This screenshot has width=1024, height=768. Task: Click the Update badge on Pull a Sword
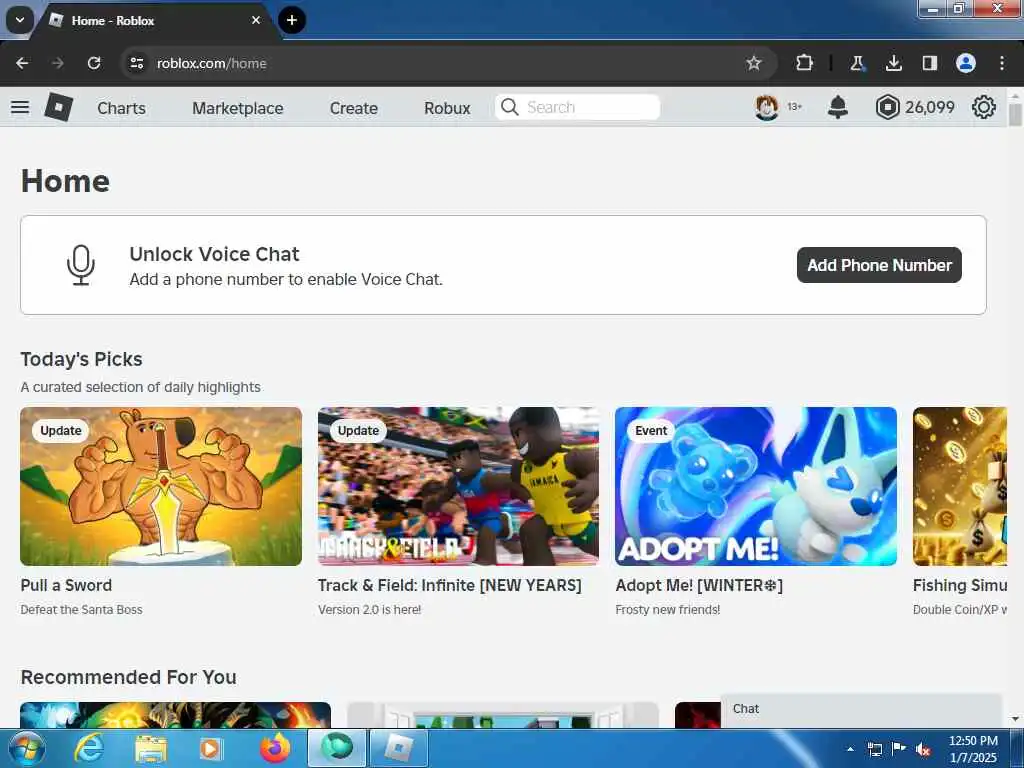pos(61,430)
